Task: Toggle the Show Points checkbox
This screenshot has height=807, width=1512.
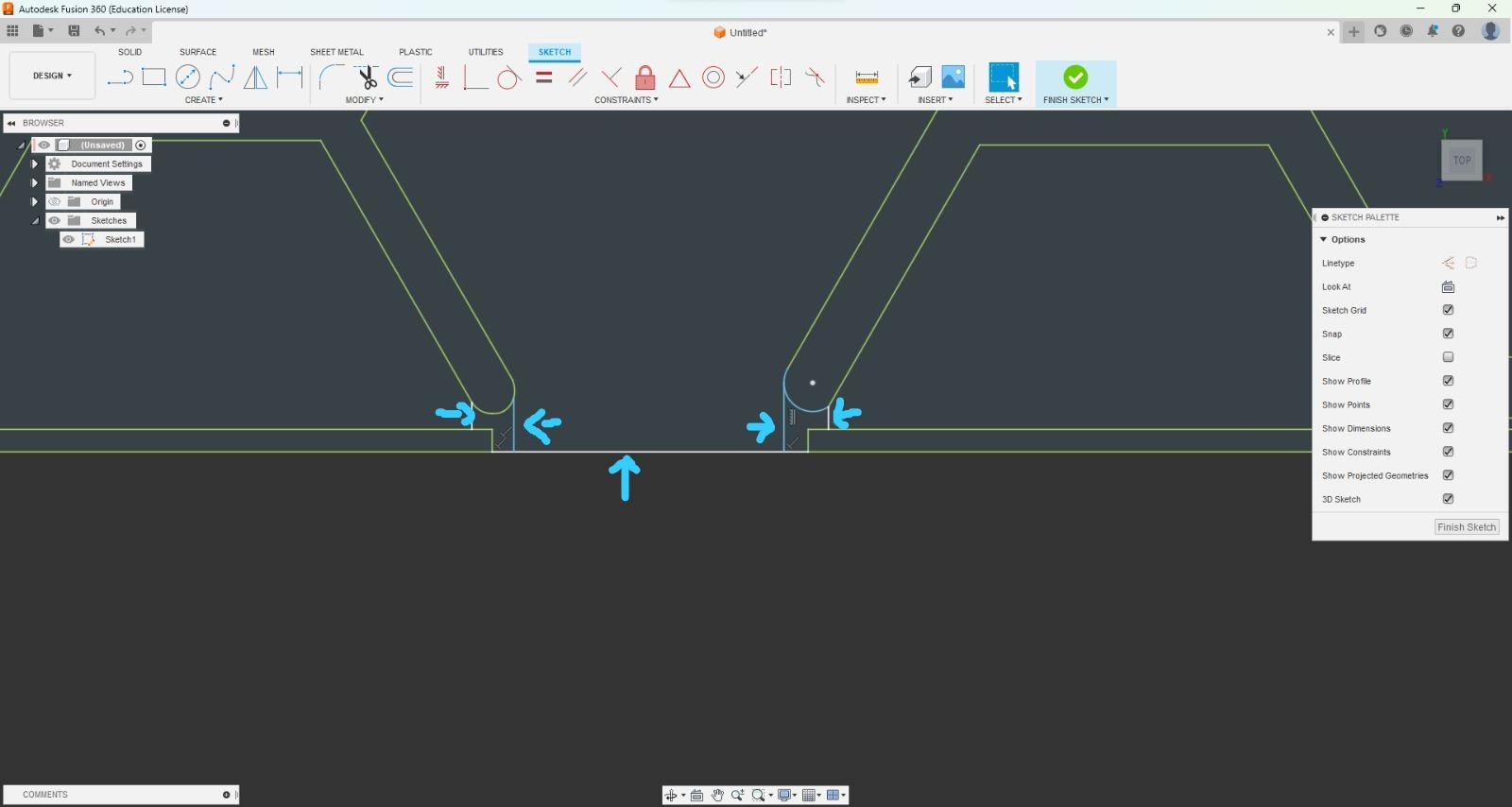Action: tap(1448, 404)
